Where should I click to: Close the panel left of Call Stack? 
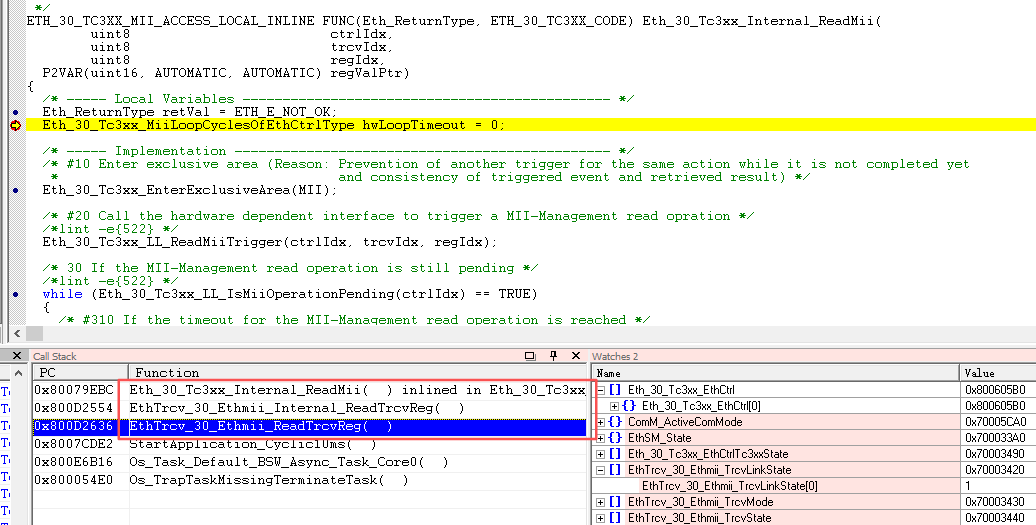[17, 356]
